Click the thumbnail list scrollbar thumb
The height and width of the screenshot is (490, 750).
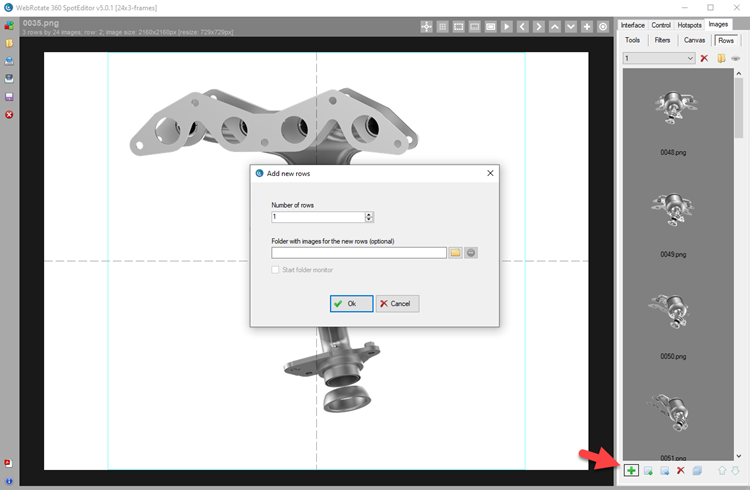(x=739, y=108)
